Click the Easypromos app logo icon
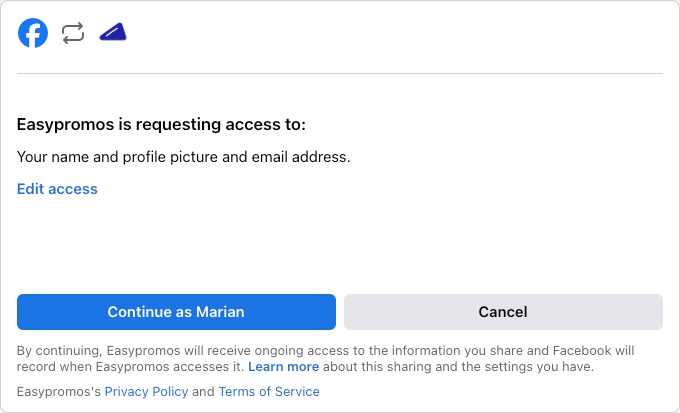The height and width of the screenshot is (413, 680). point(113,33)
